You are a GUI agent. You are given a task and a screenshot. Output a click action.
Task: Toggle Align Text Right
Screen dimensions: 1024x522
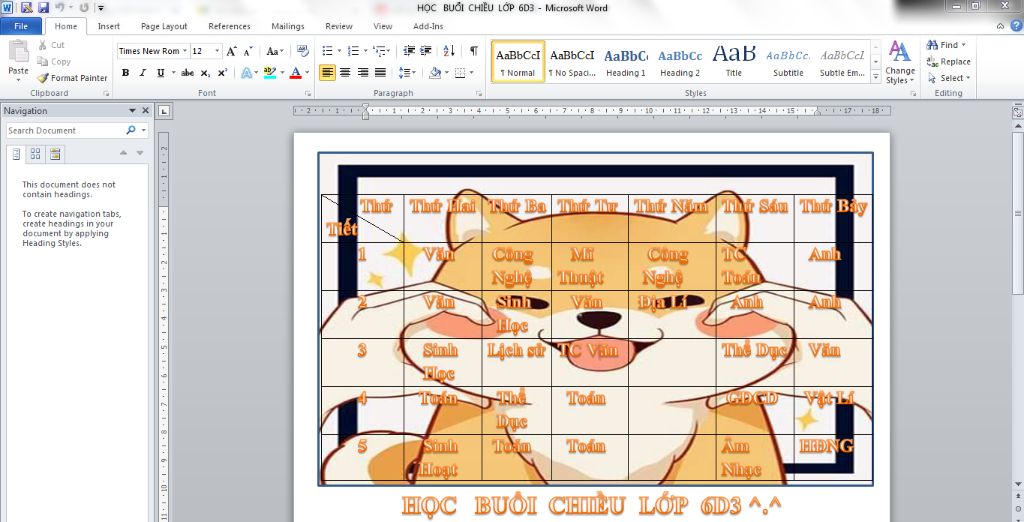[362, 73]
